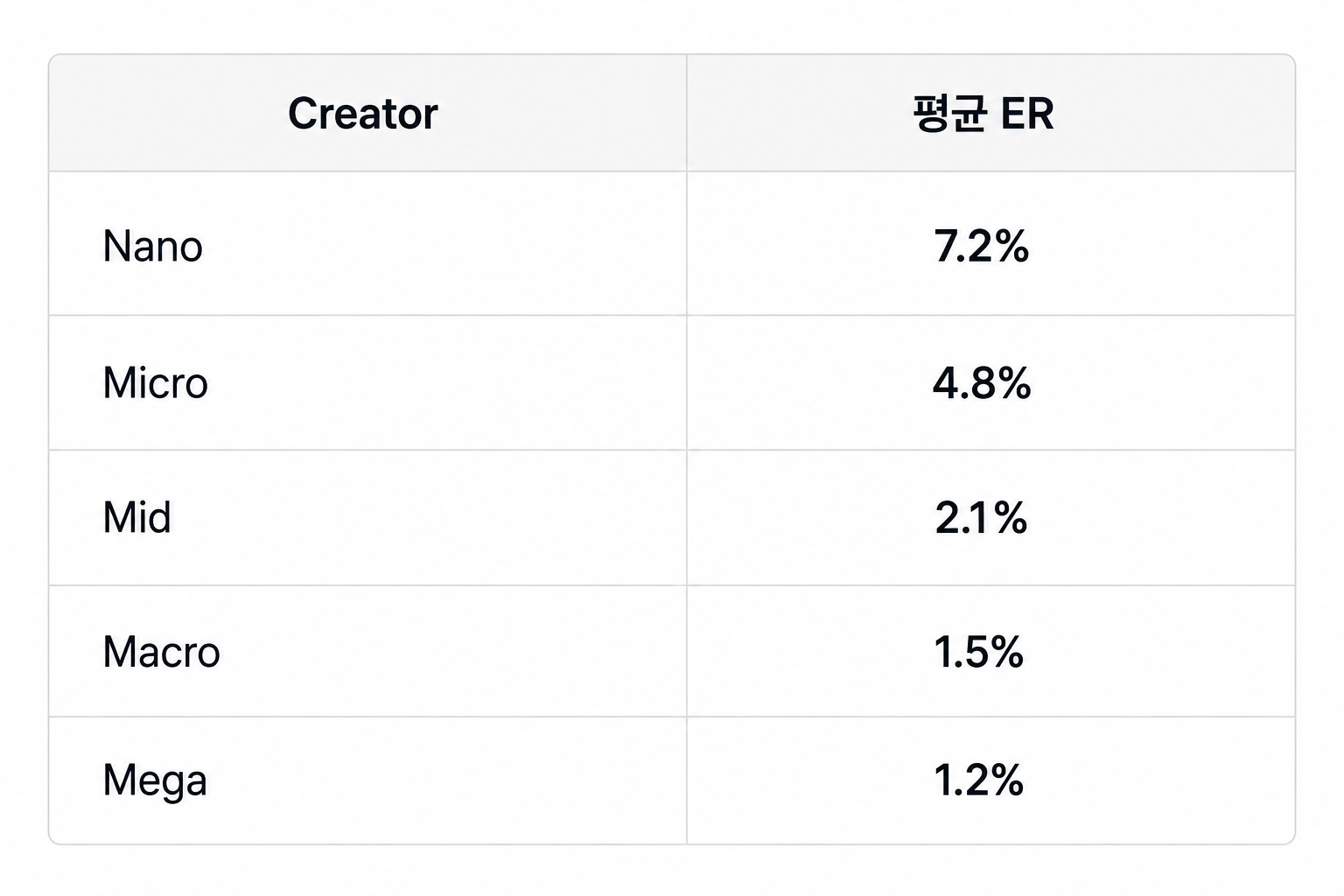Image resolution: width=1344 pixels, height=896 pixels.
Task: Click the percent sign after 2.1
Action: pyautogui.click(x=1011, y=517)
